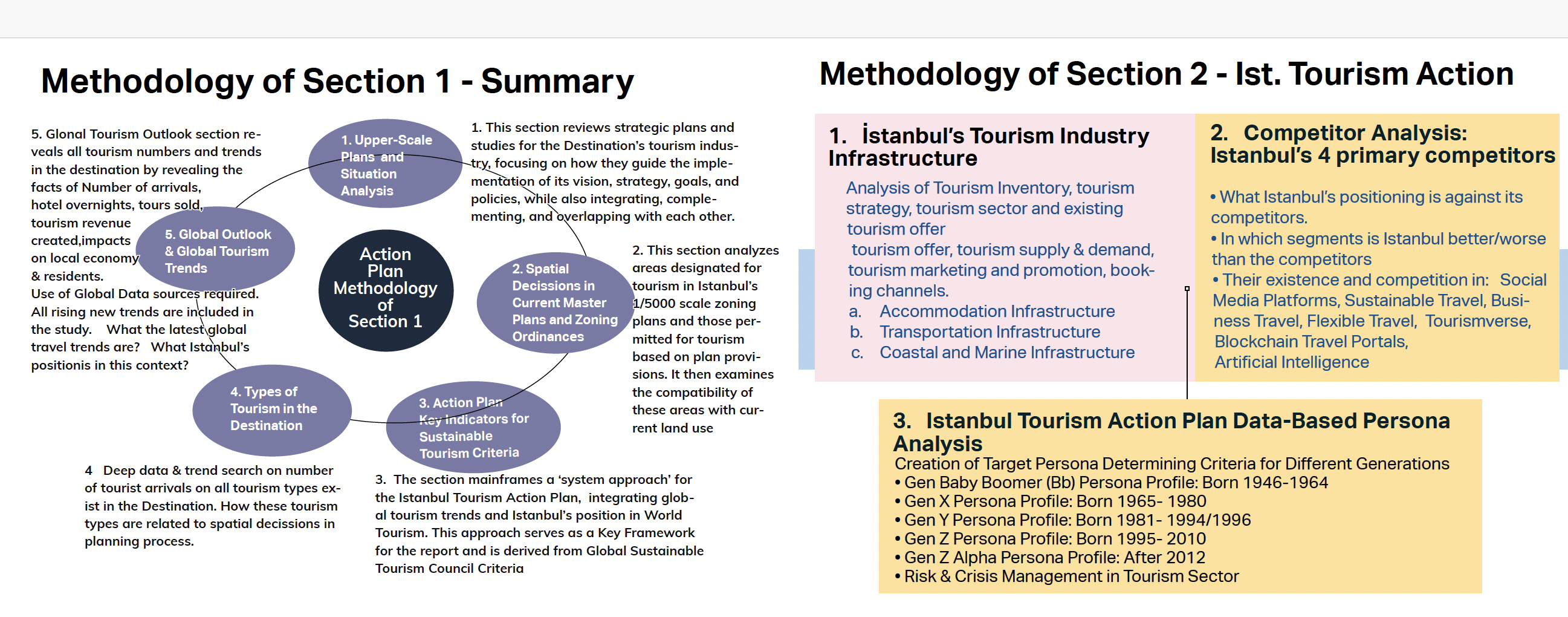This screenshot has width=1568, height=617.
Task: Click the Methodology of Section 2 heading
Action: coord(1165,74)
